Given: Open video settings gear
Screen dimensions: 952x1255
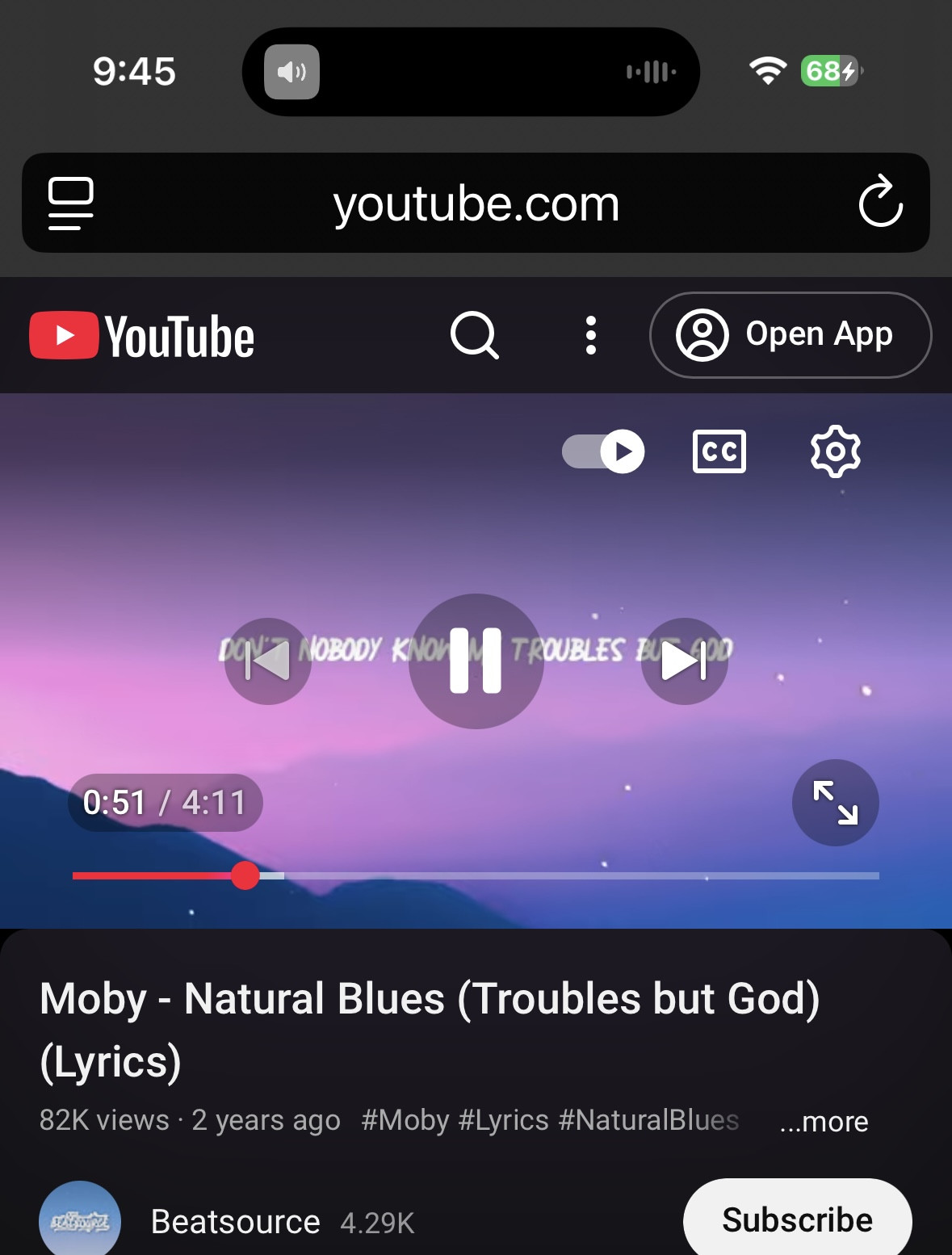Looking at the screenshot, I should [x=836, y=451].
